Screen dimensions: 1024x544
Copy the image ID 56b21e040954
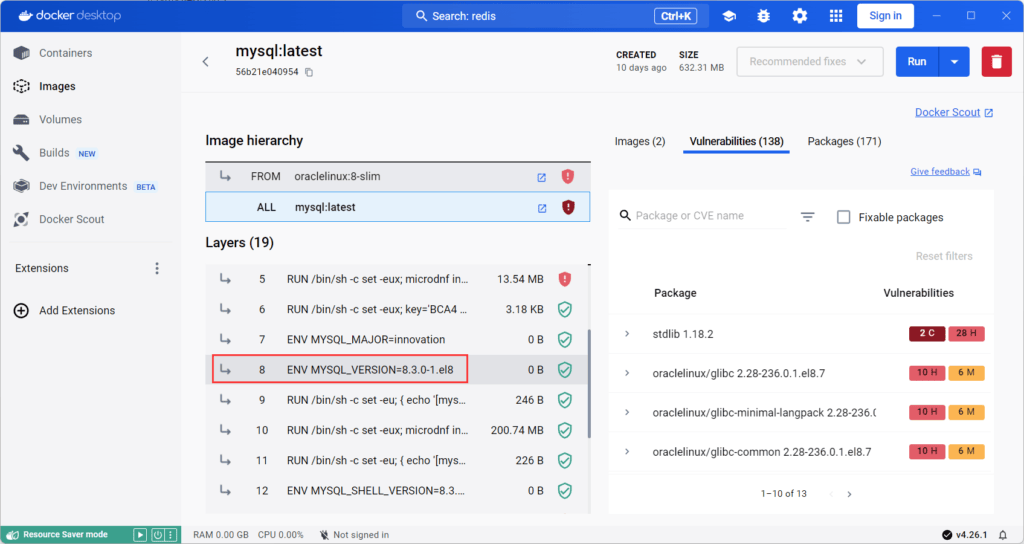309,73
